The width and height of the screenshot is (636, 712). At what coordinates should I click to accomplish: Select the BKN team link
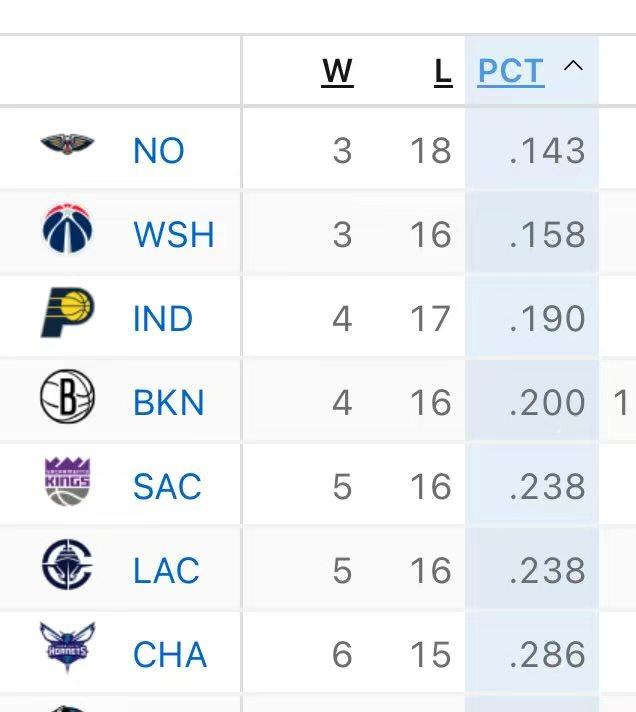click(168, 403)
